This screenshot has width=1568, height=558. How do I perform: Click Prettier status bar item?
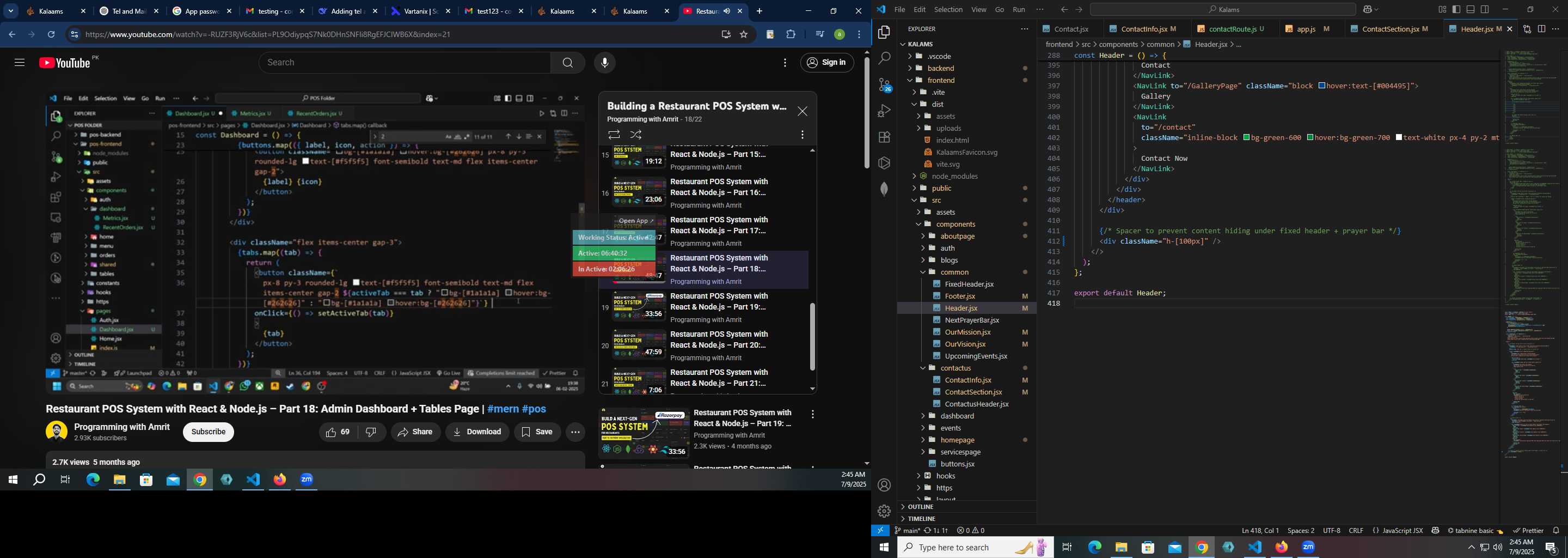tap(1528, 531)
